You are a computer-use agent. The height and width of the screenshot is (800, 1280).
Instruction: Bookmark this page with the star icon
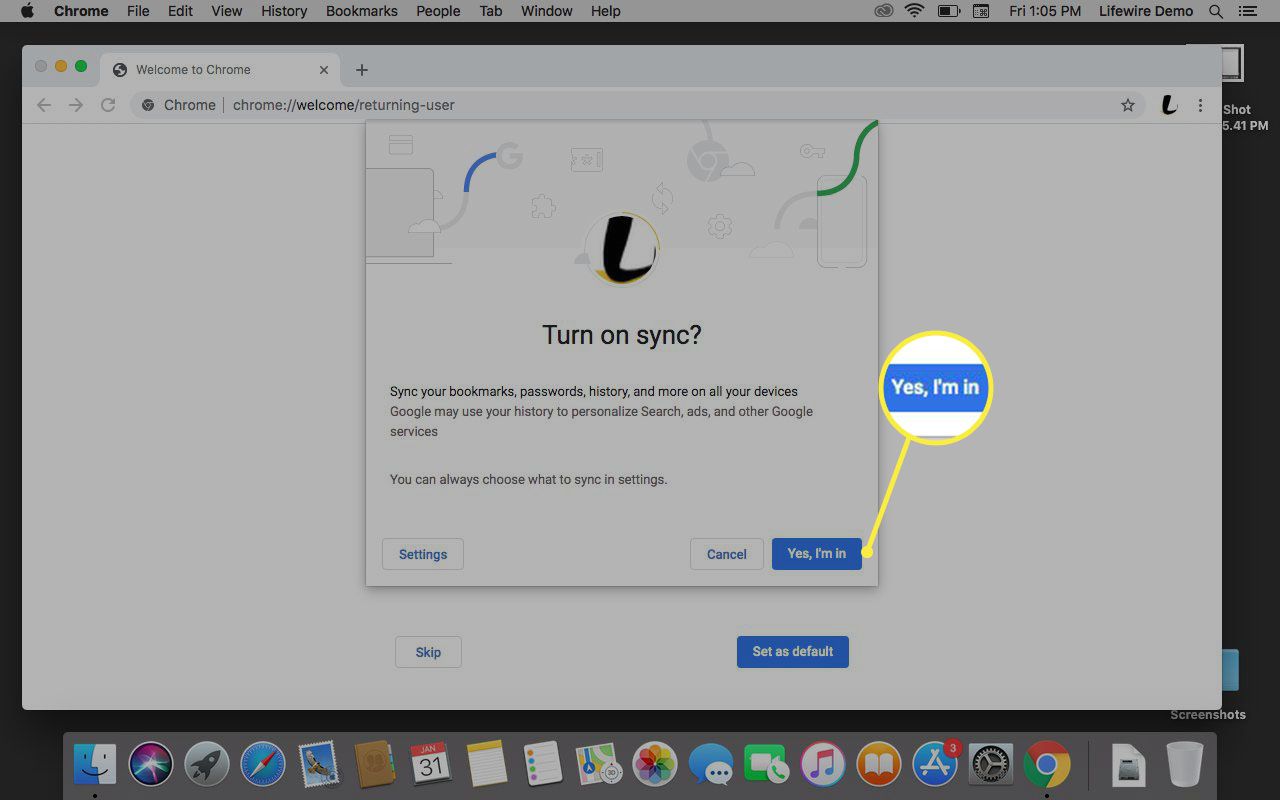(1128, 105)
